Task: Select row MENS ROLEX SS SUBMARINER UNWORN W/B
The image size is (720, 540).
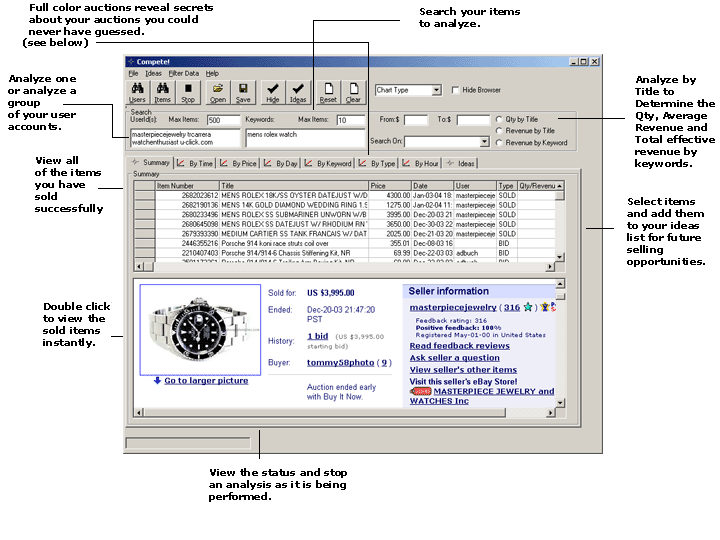Action: coord(344,214)
